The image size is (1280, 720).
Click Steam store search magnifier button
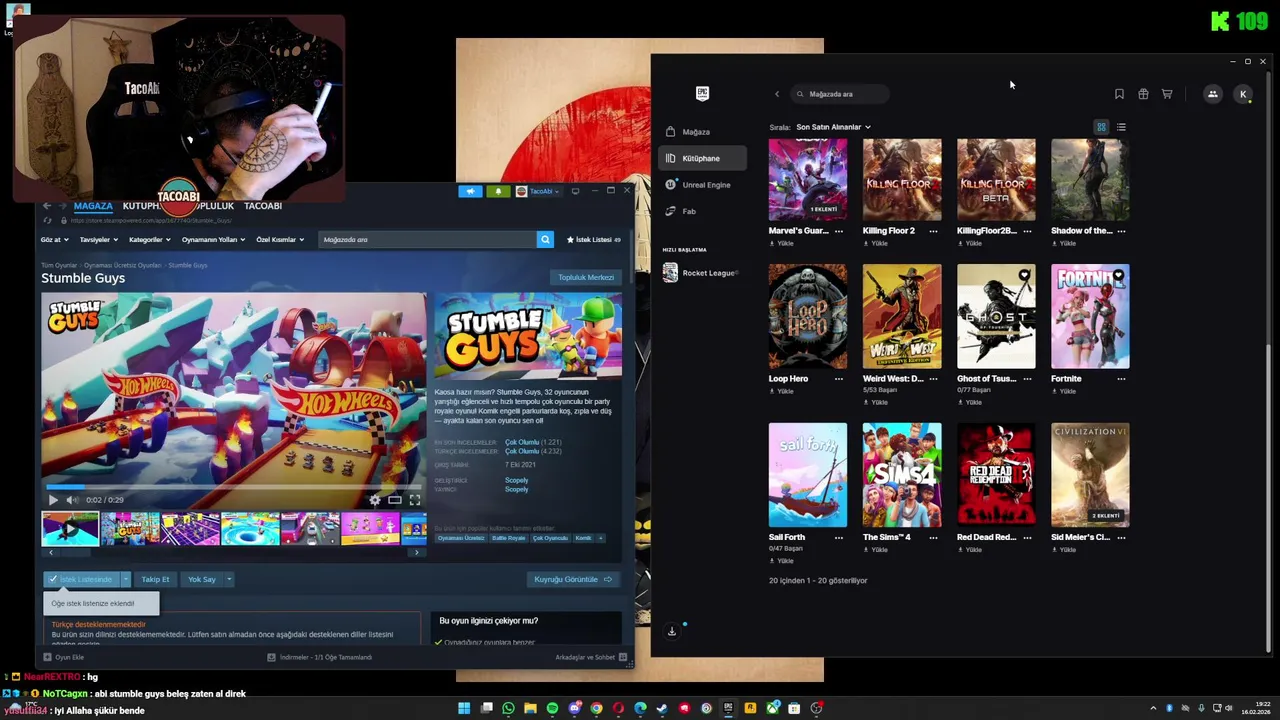(545, 240)
